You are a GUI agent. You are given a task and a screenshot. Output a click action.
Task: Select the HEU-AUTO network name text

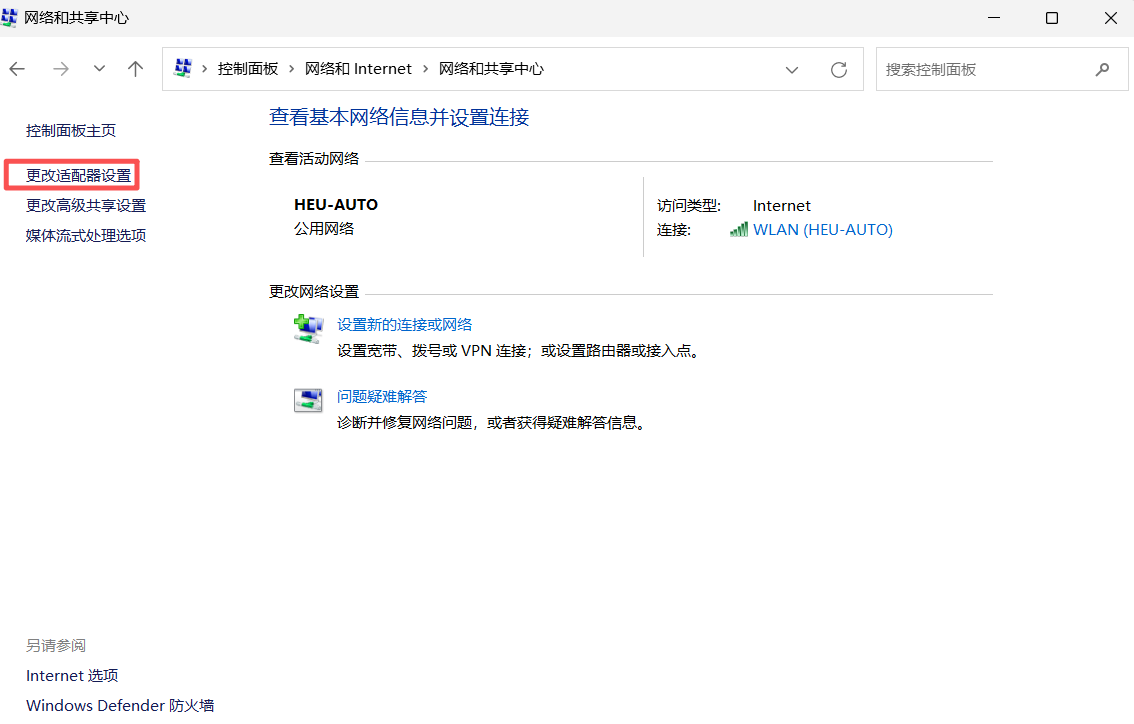point(336,205)
